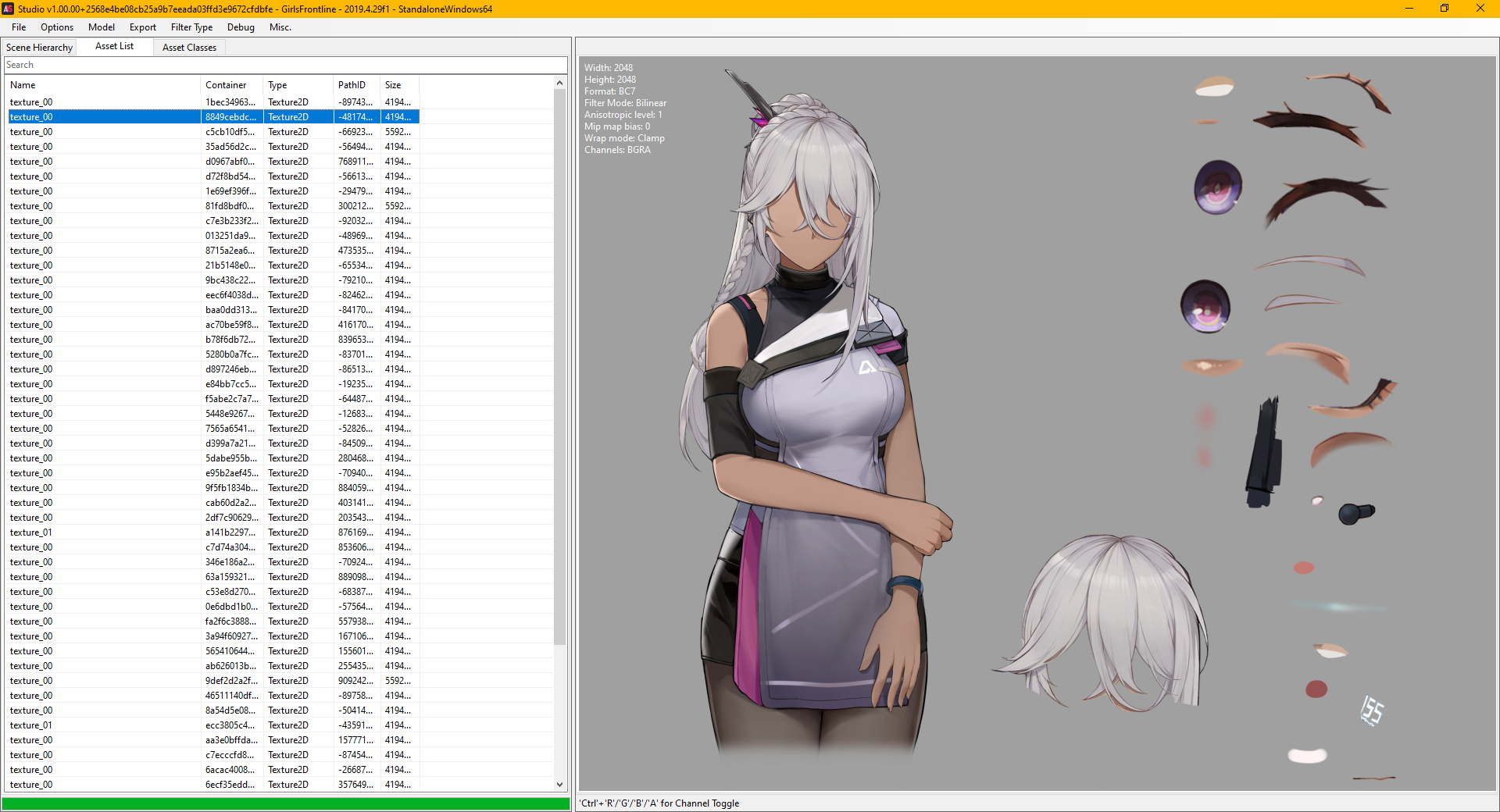Select the row with container 63a159321...
This screenshot has height=812, width=1500.
point(213,577)
